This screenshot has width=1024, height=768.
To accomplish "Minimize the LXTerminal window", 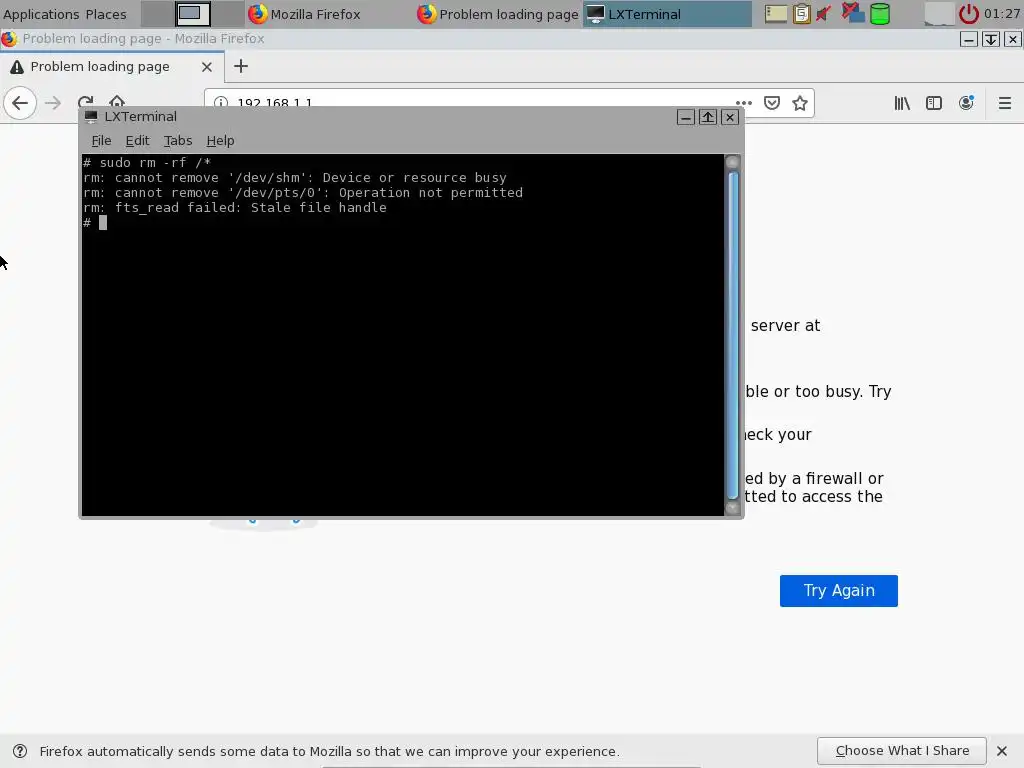I will tap(685, 117).
